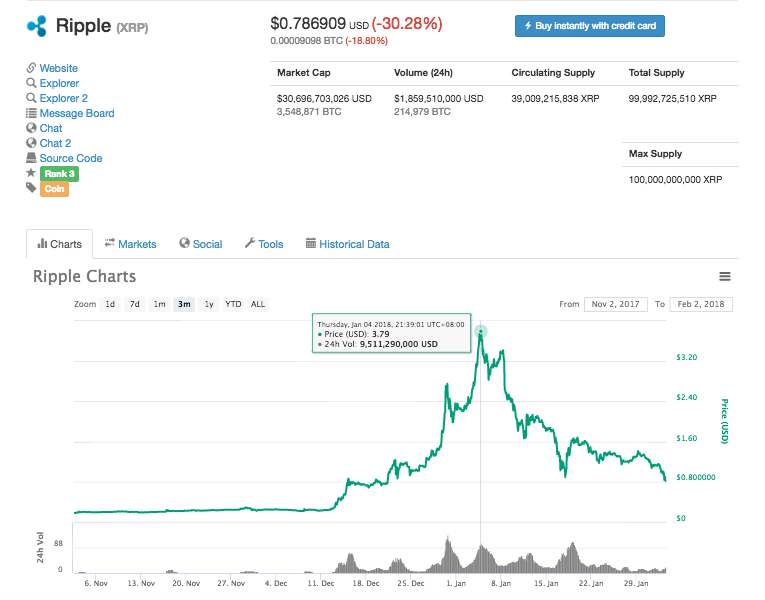Click the globe icon next to Chat
Screen dimensions: 765x600
[31, 128]
